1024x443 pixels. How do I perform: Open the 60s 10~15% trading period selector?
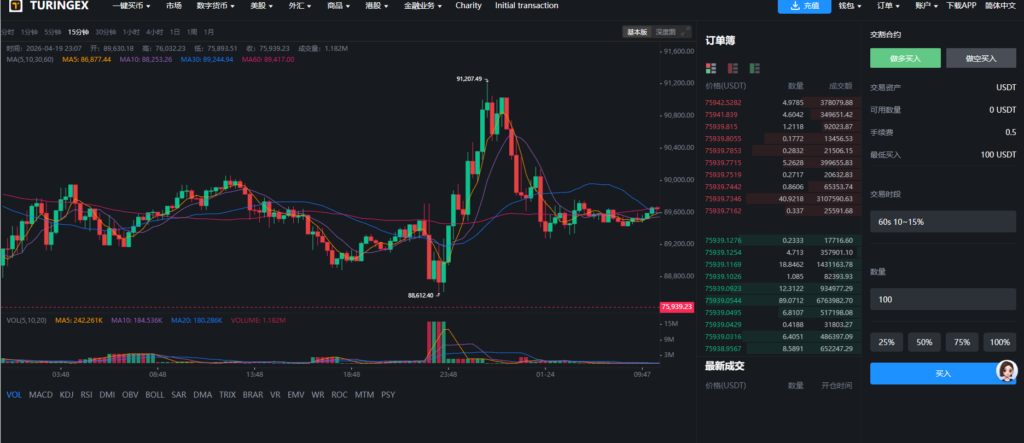point(943,221)
